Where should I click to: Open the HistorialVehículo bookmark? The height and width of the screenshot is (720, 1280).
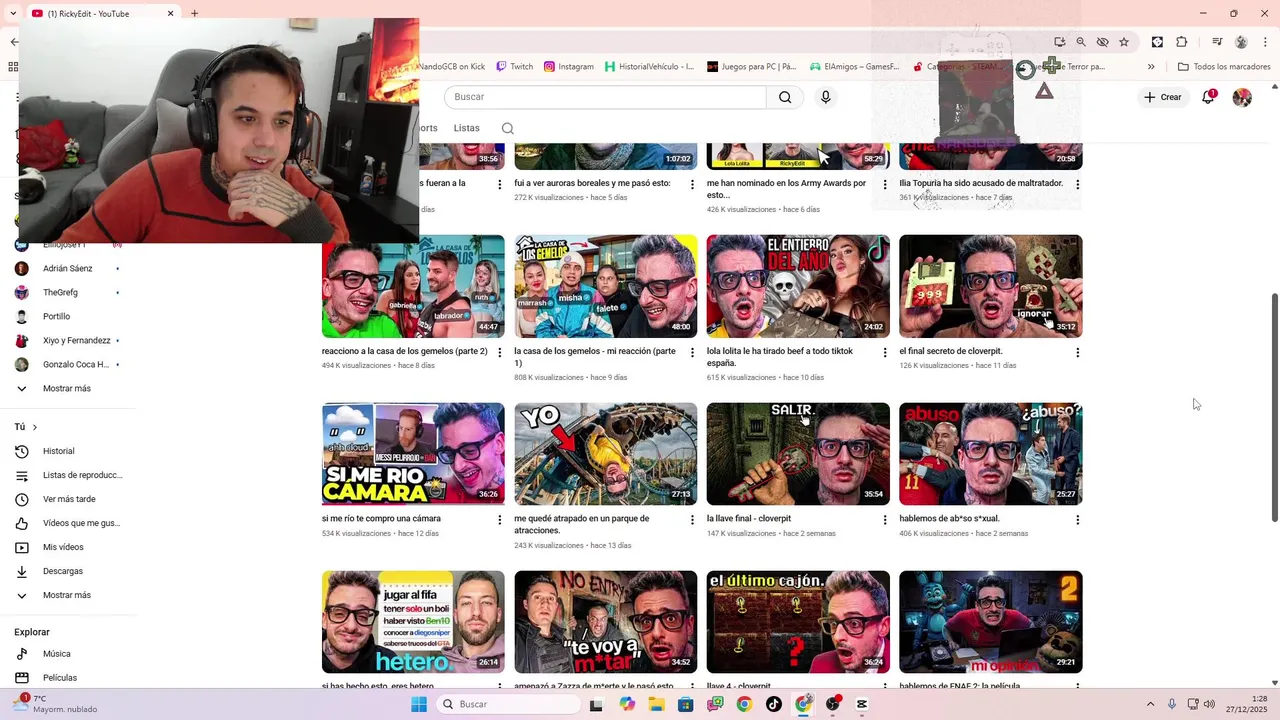click(649, 67)
